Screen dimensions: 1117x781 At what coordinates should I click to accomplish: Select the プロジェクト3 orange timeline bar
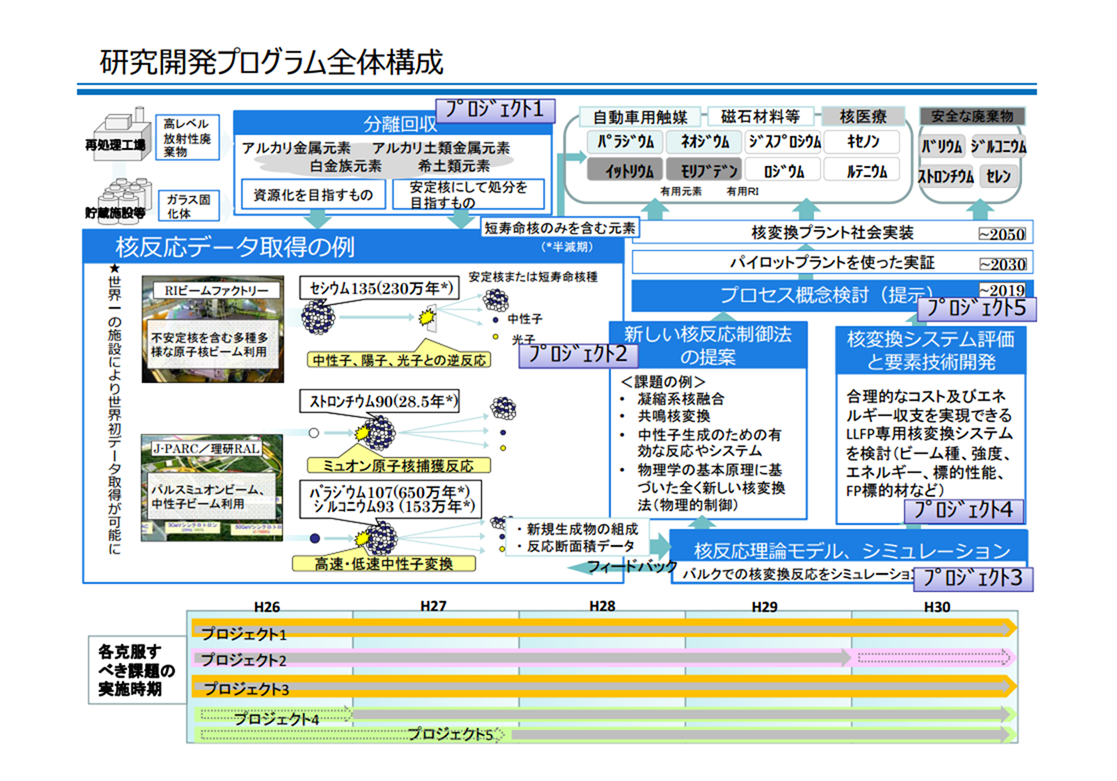(x=604, y=687)
